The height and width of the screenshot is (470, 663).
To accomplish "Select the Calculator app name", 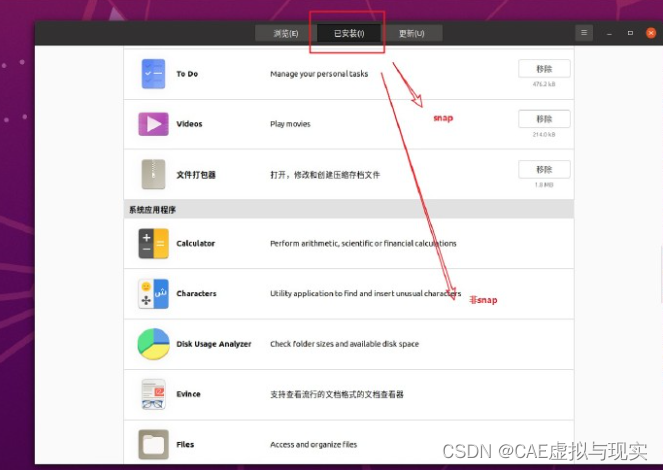I will click(195, 243).
